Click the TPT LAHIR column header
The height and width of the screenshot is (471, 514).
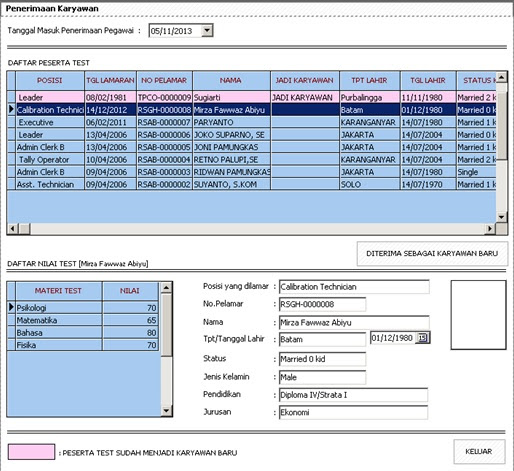coord(369,80)
